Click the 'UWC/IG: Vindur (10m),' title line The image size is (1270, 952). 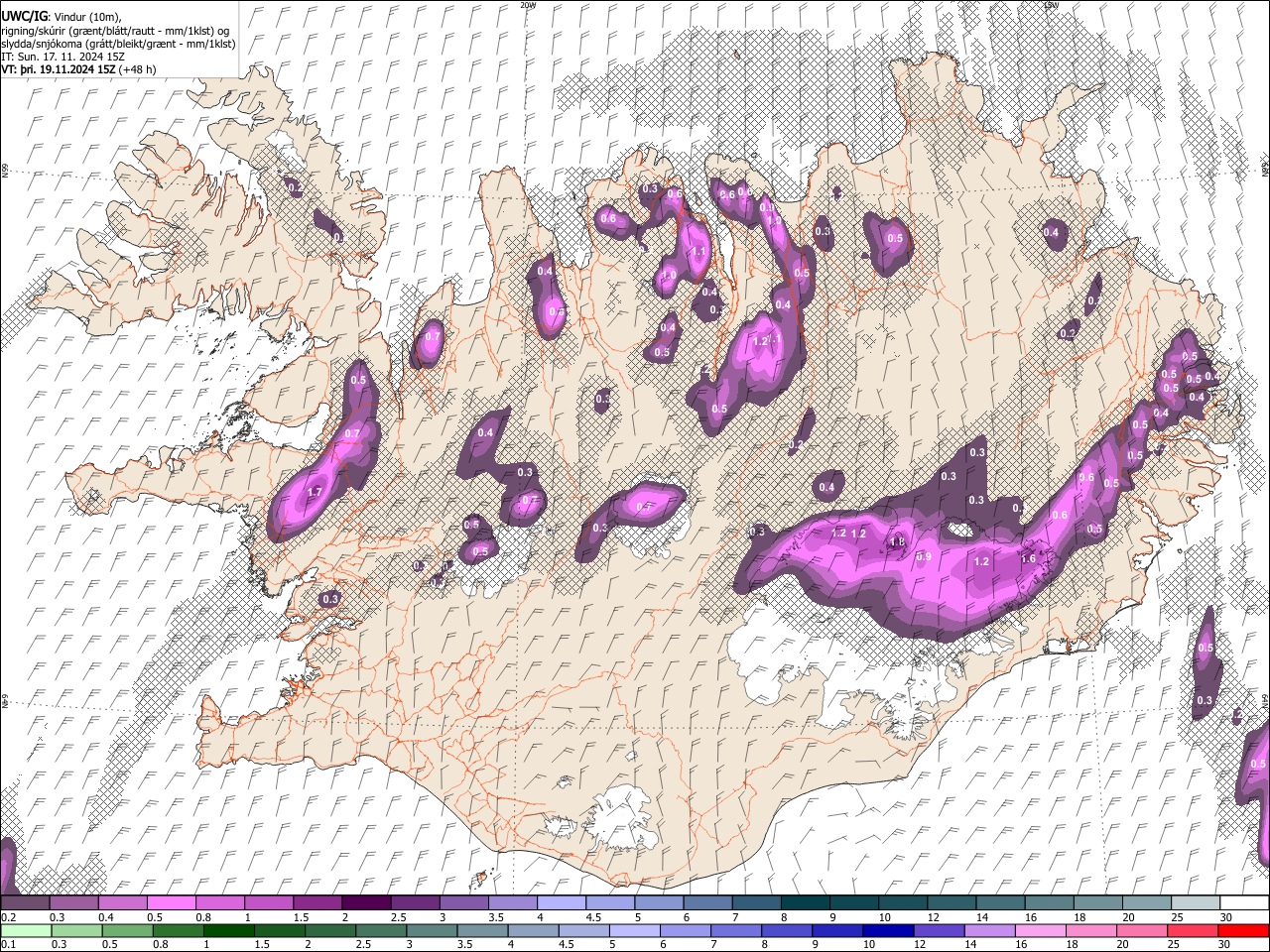(x=62, y=16)
